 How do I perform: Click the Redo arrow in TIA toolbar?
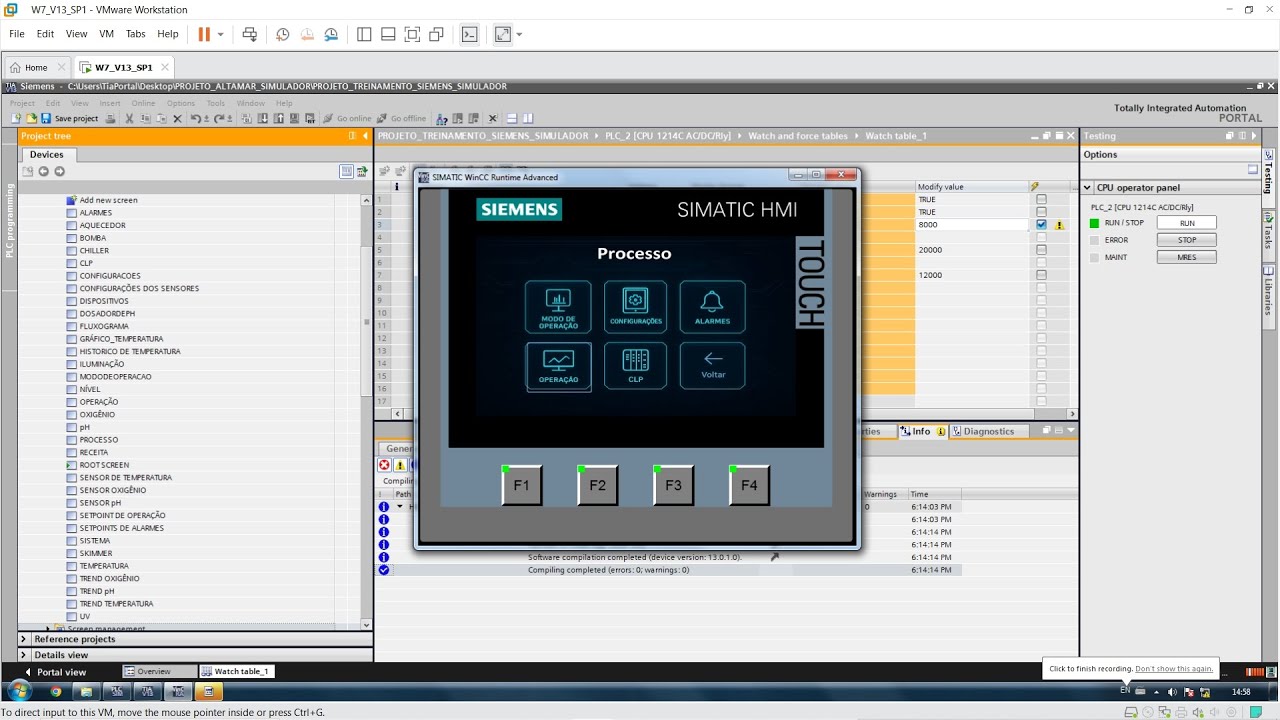click(x=220, y=118)
